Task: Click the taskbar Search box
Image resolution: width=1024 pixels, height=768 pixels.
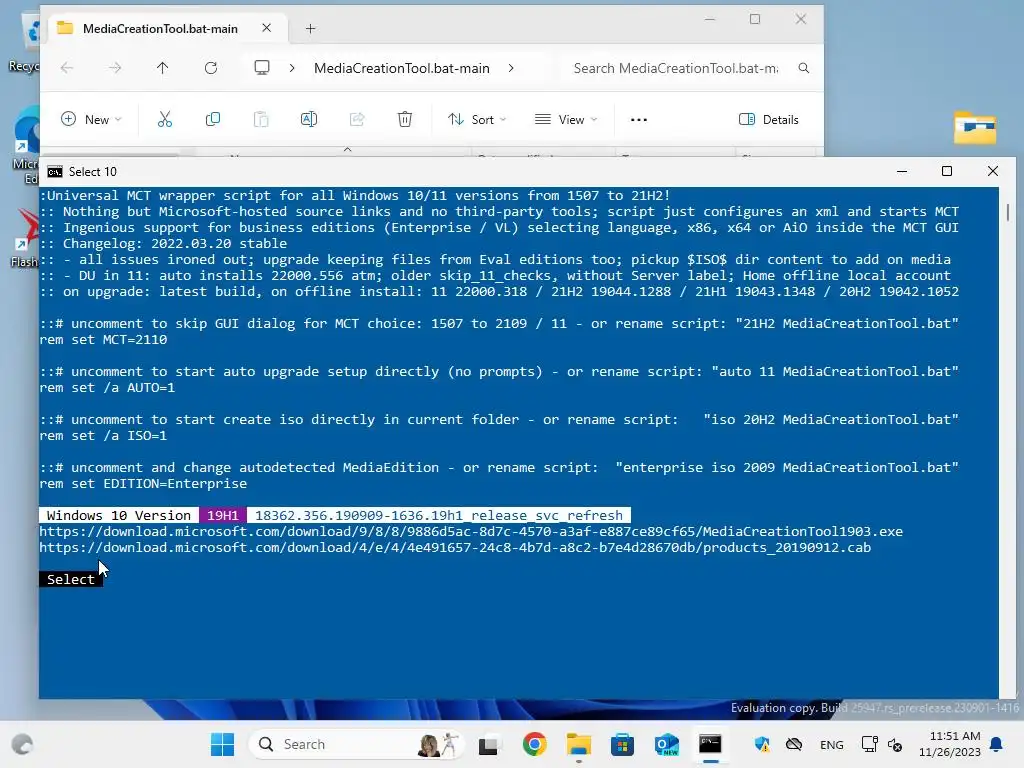Action: click(x=357, y=744)
